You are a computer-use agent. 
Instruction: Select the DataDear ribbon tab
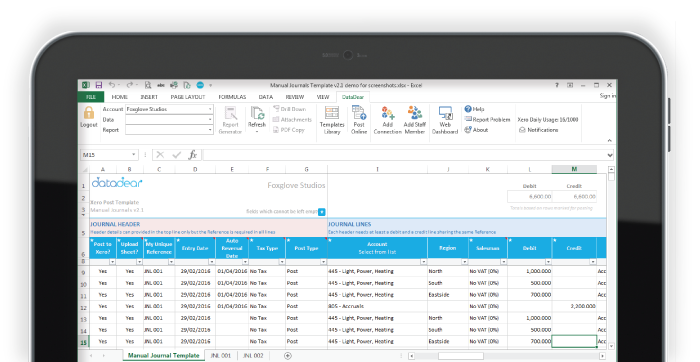tap(353, 97)
